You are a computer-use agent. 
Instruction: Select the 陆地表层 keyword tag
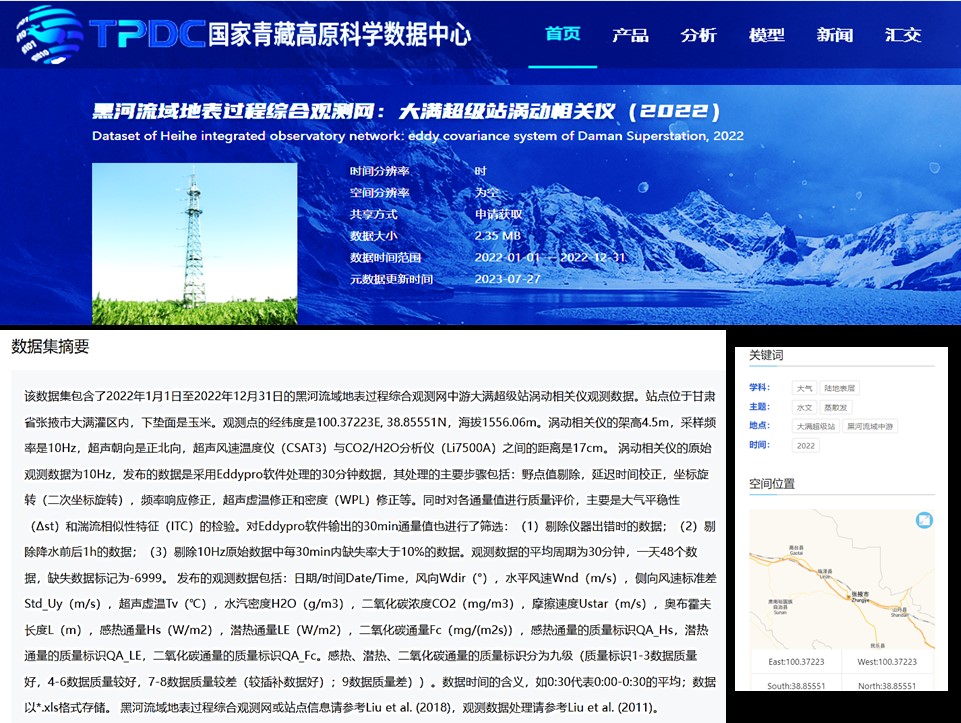[840, 388]
